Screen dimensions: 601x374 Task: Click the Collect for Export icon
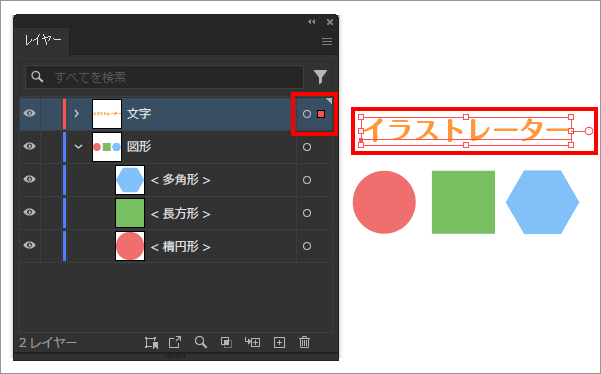[x=151, y=343]
